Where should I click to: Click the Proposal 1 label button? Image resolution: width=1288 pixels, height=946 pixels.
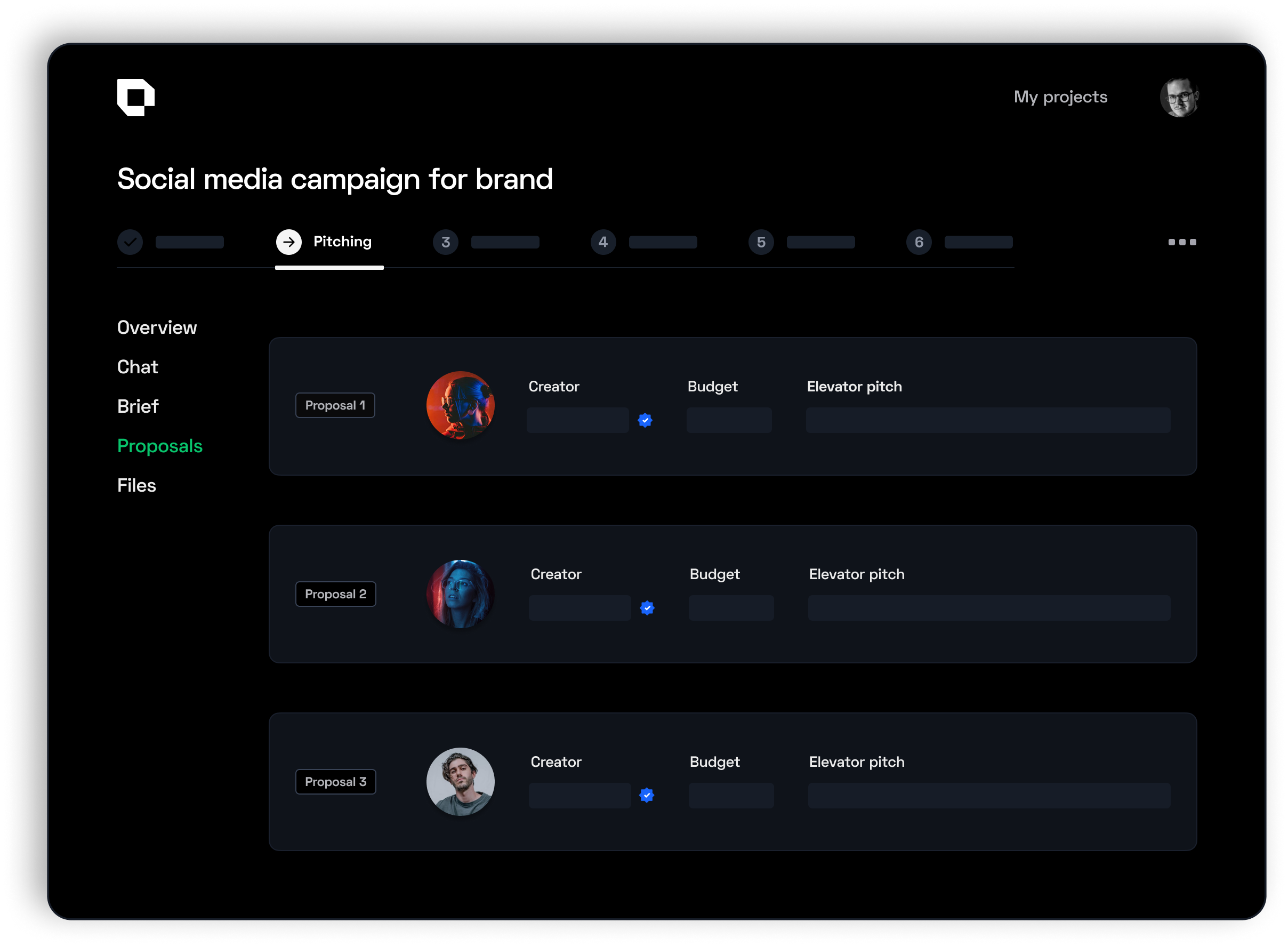(x=335, y=405)
